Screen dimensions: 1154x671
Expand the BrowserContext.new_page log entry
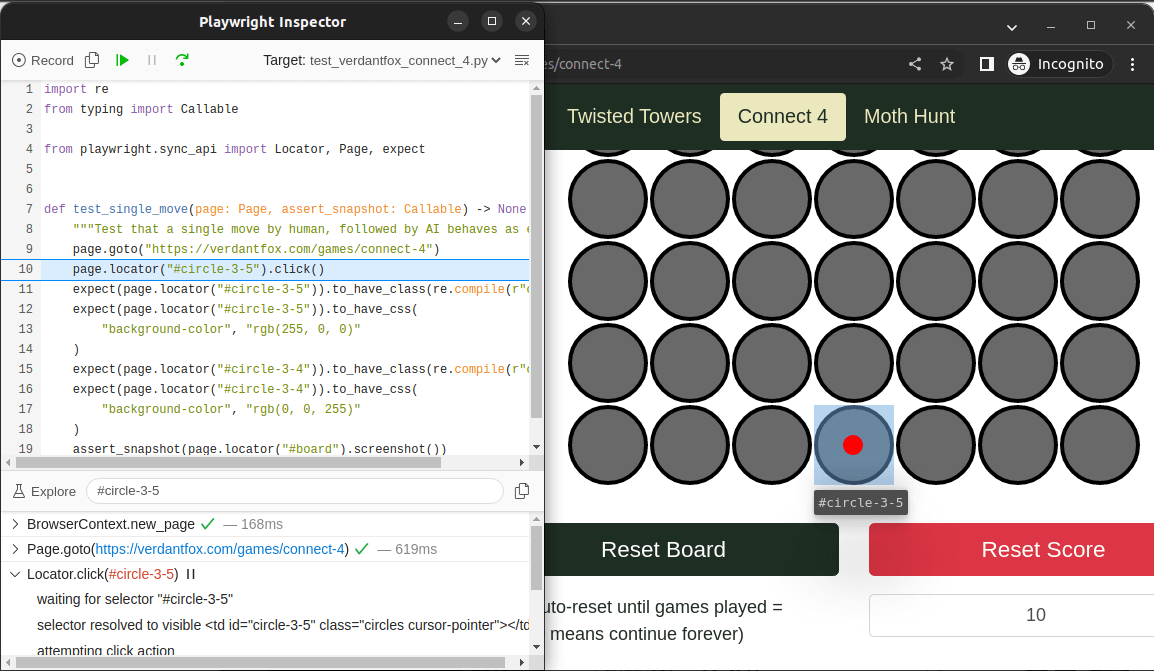(x=15, y=524)
